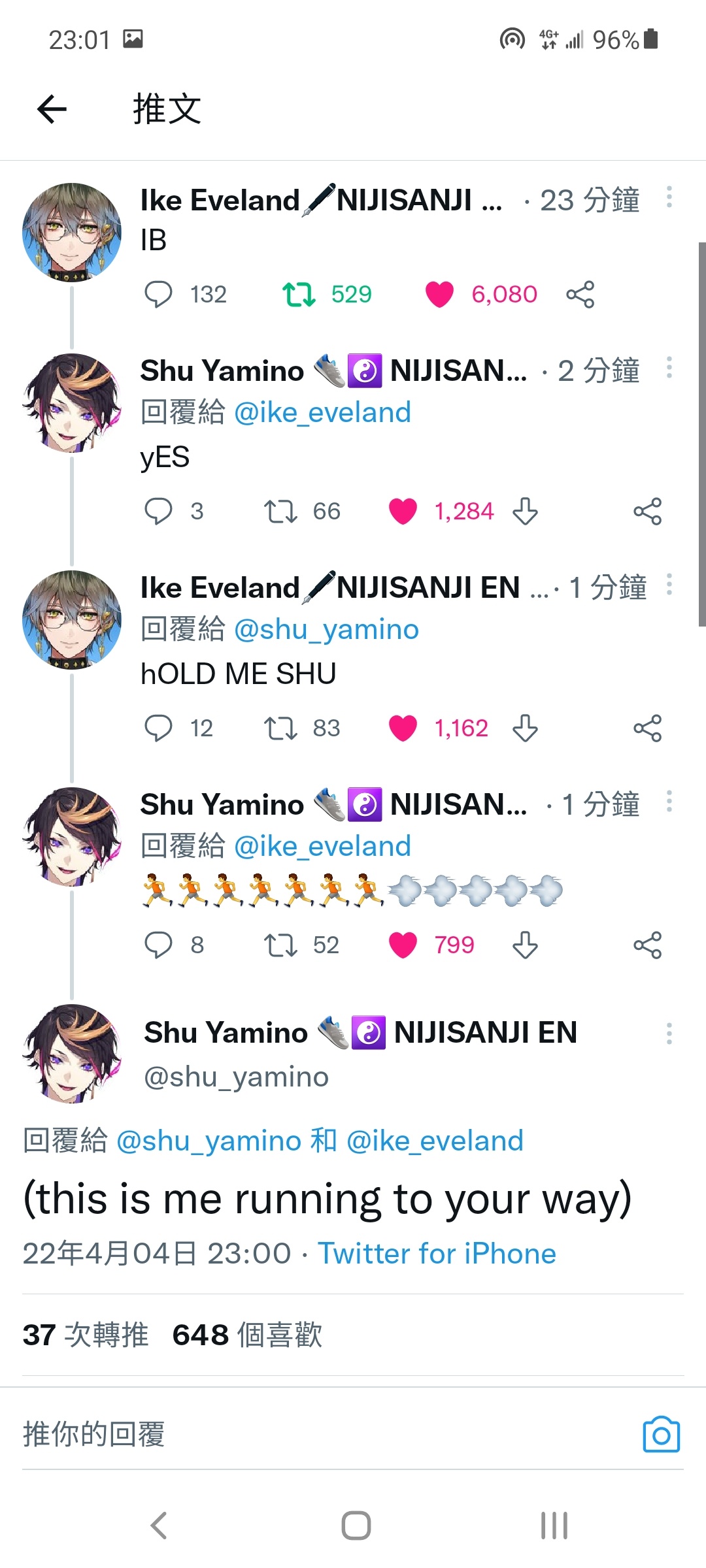Open overflow menu on main Shu tweet
This screenshot has width=706, height=1568.
click(669, 1034)
